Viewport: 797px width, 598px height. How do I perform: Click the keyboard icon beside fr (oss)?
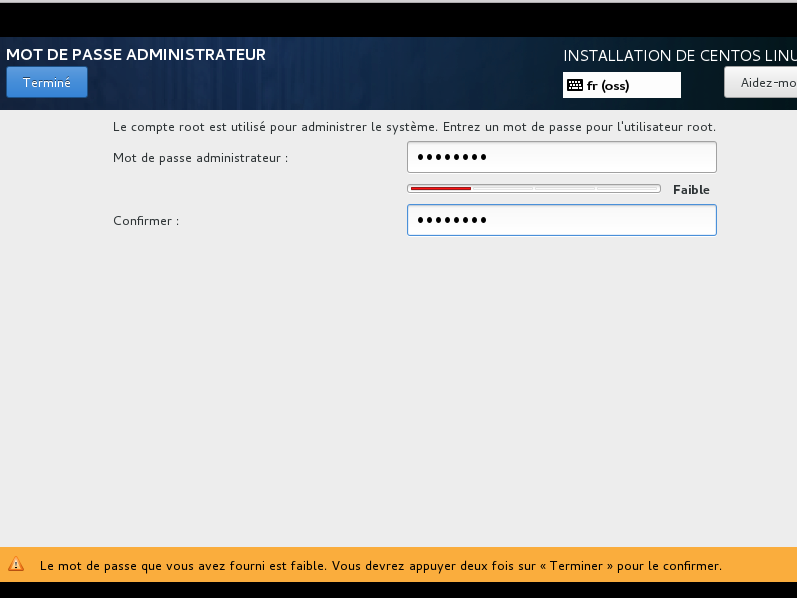point(574,86)
